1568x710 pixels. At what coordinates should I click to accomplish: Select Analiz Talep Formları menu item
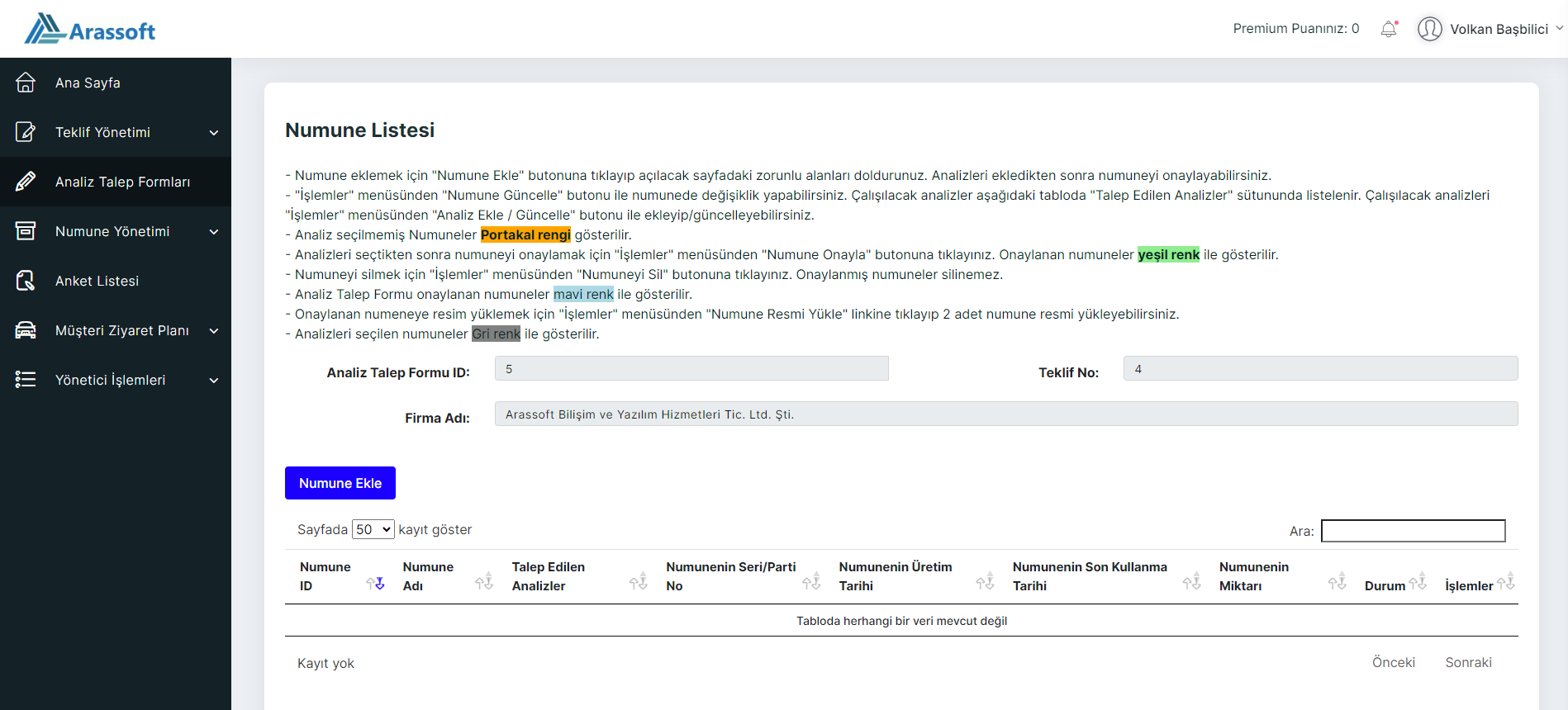point(116,182)
